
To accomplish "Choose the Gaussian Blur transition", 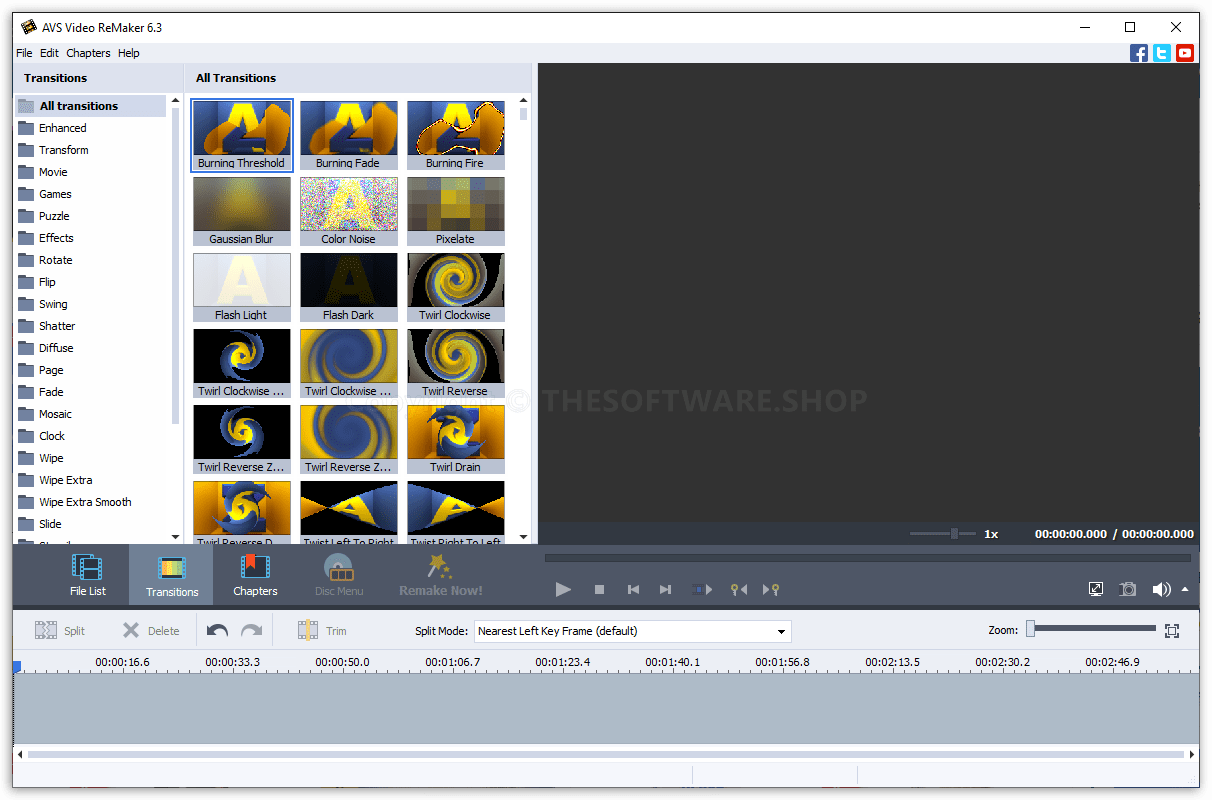I will 242,211.
